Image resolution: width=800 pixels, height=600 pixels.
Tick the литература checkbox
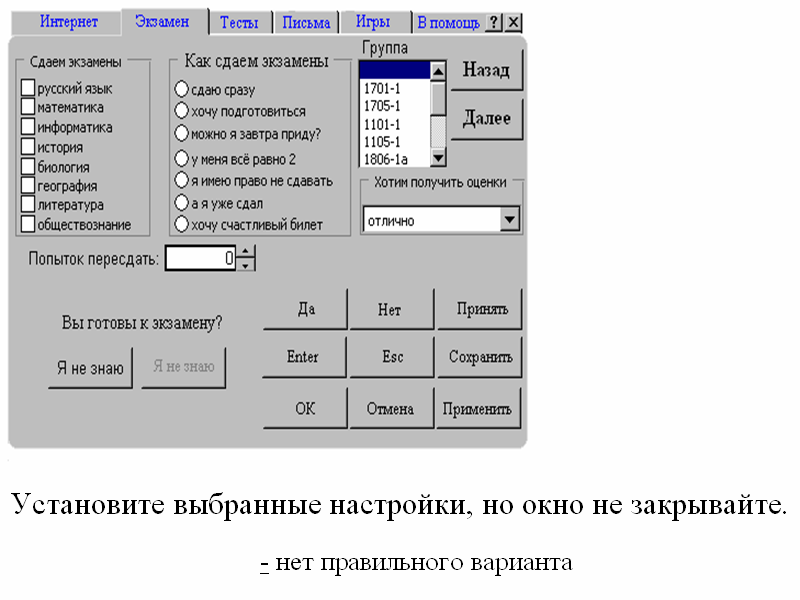tap(28, 204)
